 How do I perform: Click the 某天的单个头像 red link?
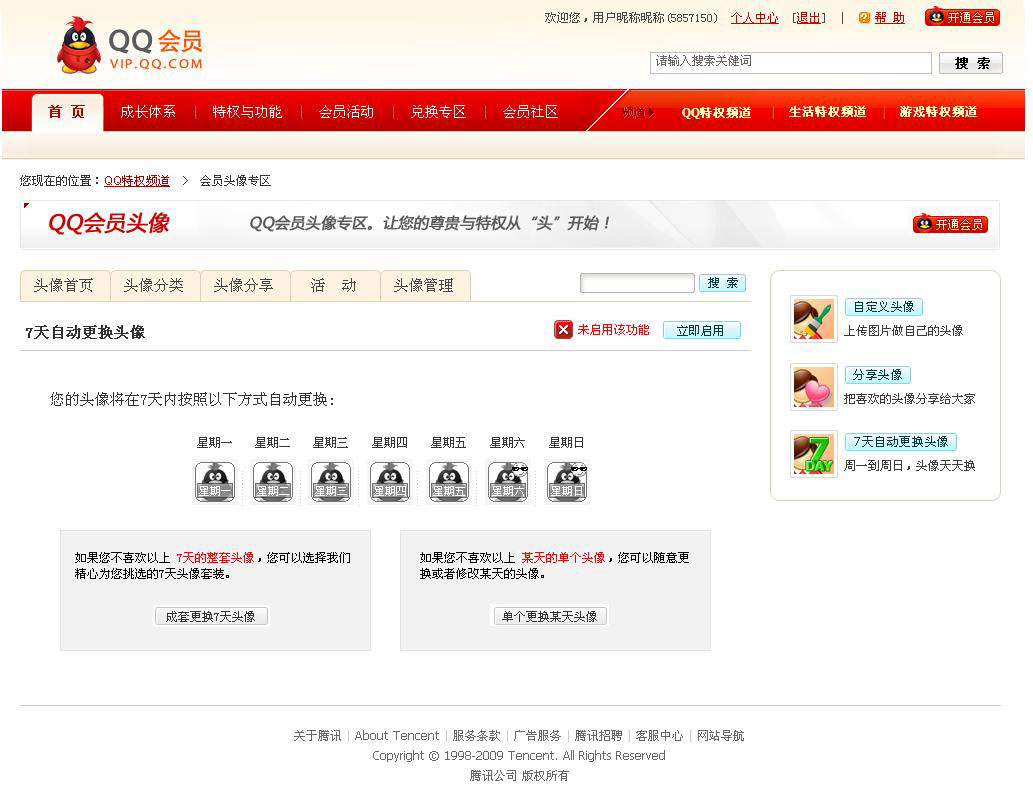click(563, 558)
